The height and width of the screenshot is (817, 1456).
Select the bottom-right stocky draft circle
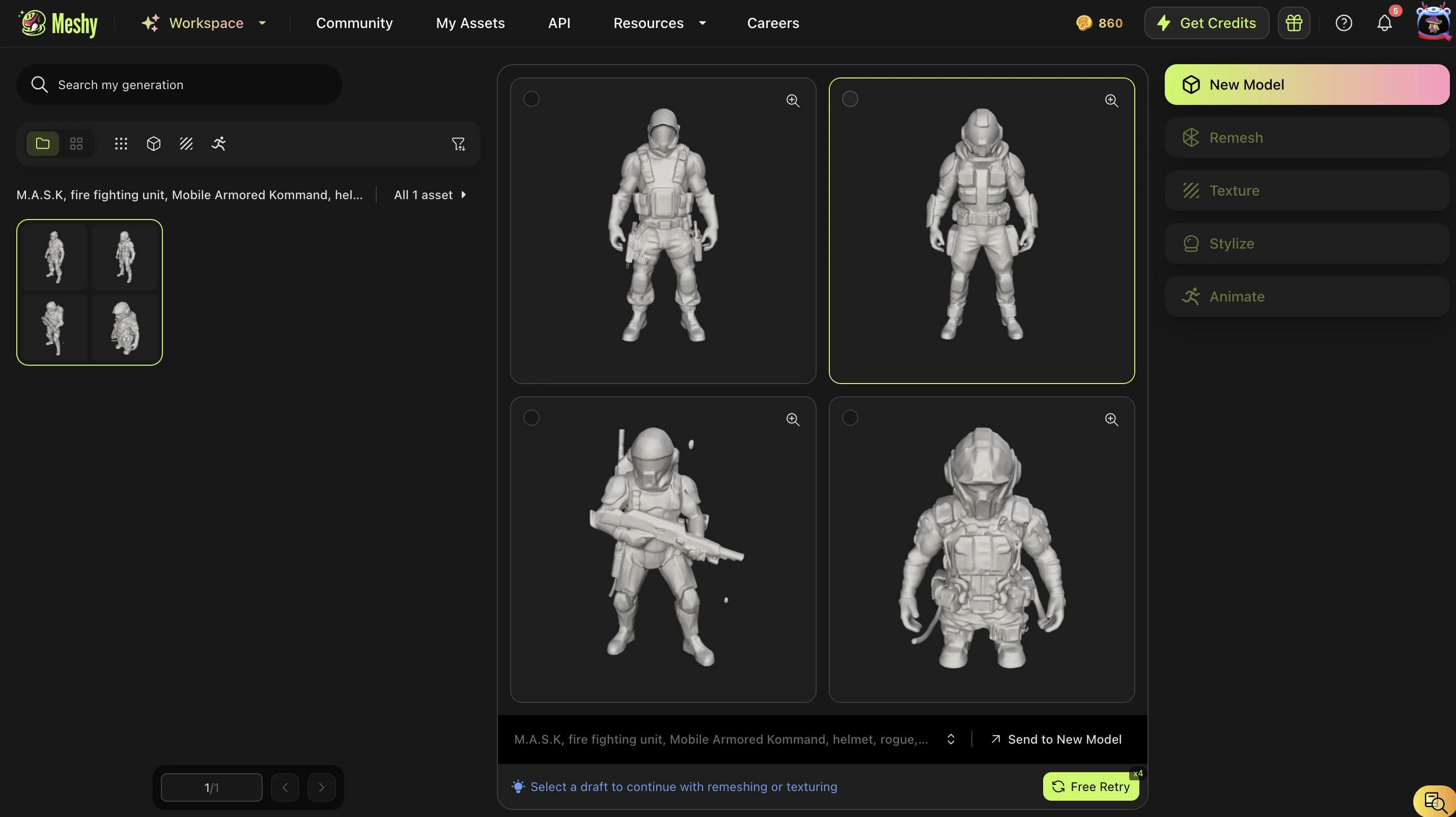pos(850,418)
